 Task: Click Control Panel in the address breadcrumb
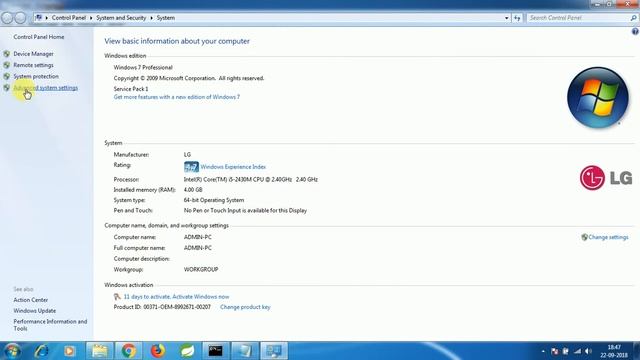69,18
